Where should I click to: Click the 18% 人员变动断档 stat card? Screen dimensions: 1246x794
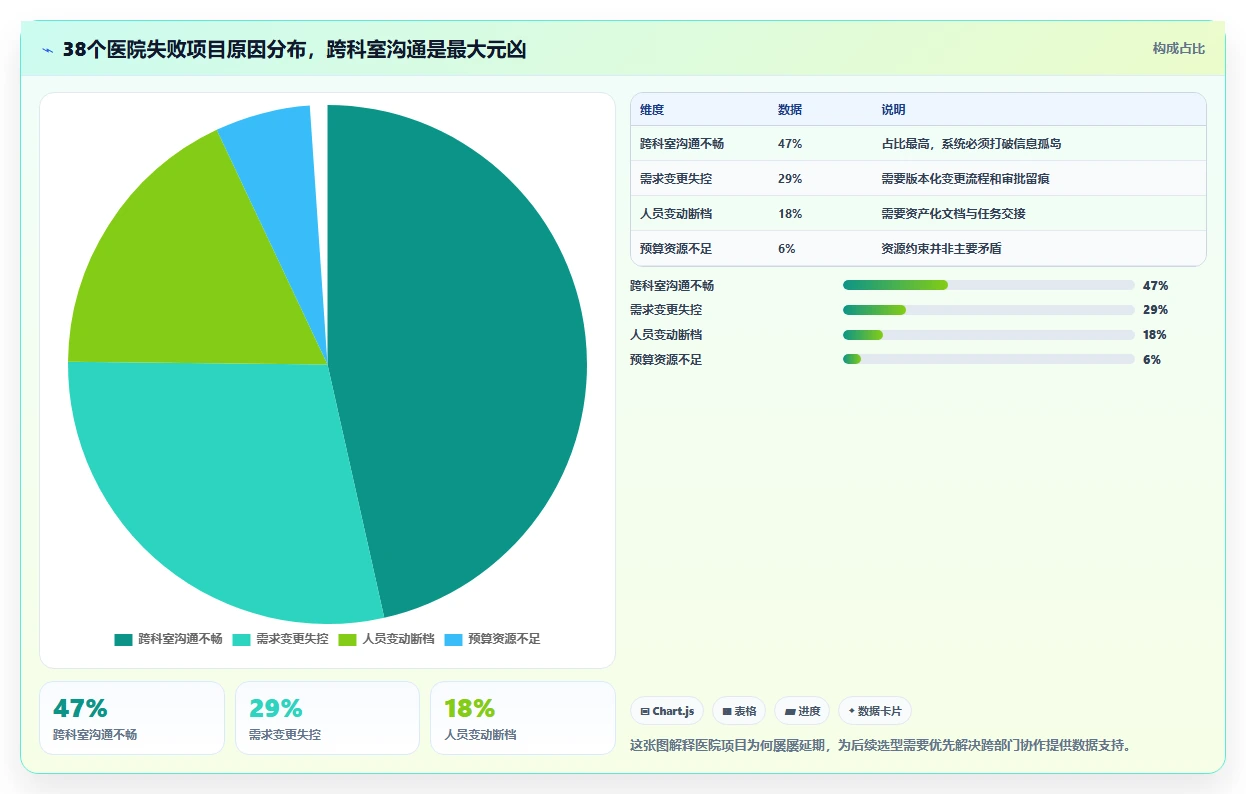coord(523,718)
